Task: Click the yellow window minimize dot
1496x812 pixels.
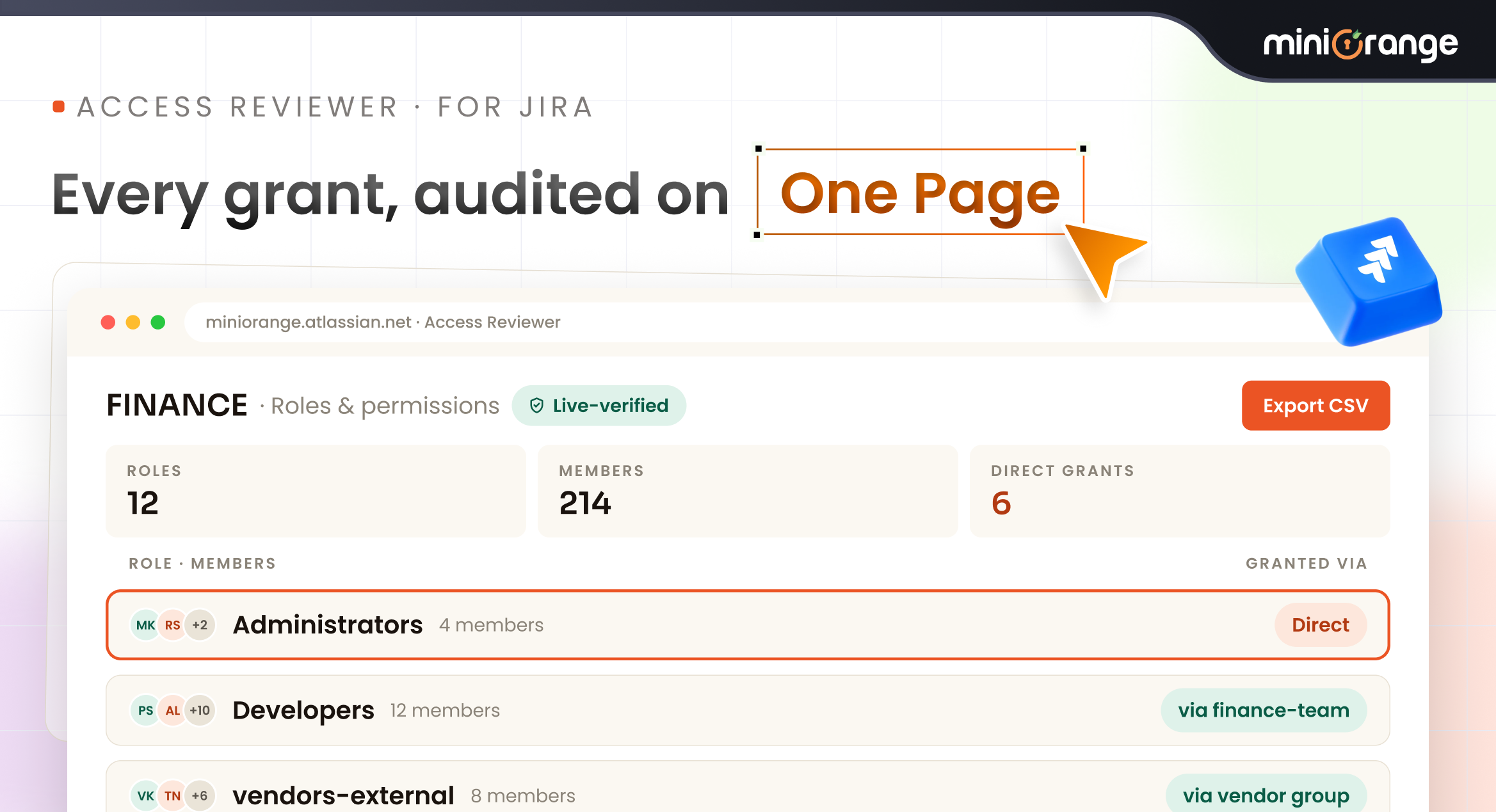Action: tap(133, 322)
